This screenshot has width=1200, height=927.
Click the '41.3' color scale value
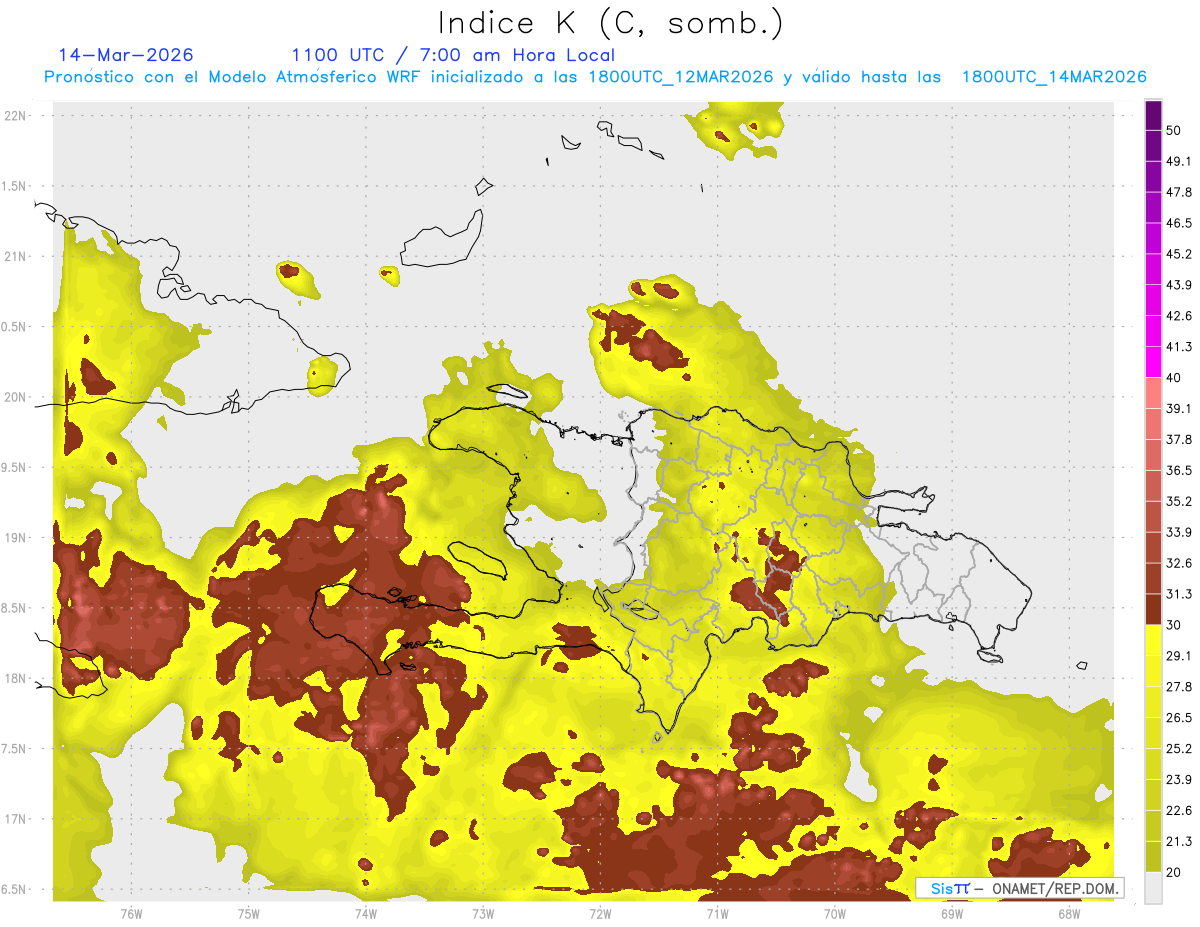1179,347
